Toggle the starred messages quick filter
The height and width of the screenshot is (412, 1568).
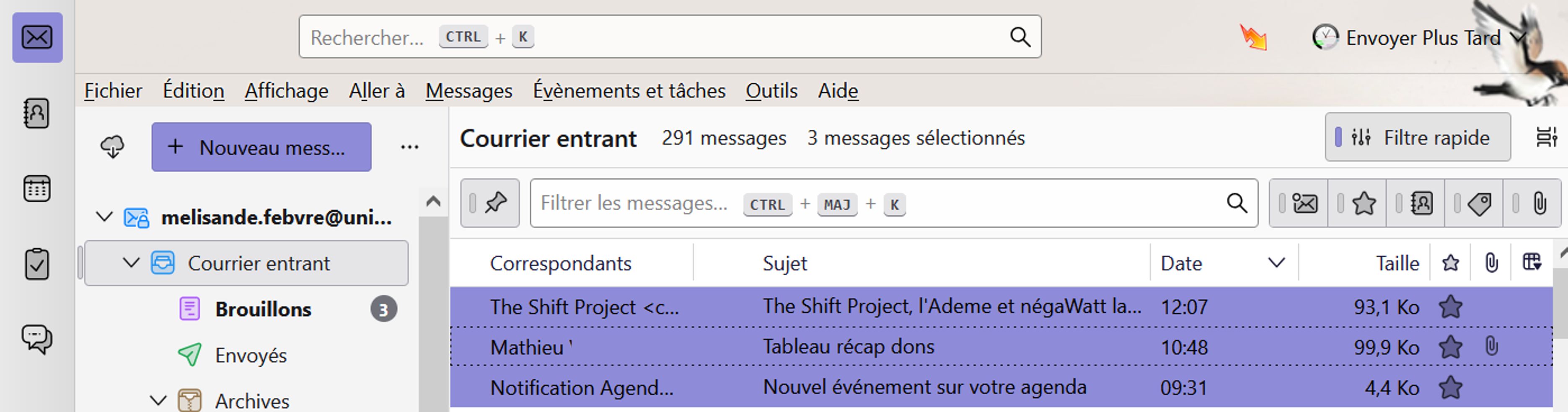(1364, 203)
